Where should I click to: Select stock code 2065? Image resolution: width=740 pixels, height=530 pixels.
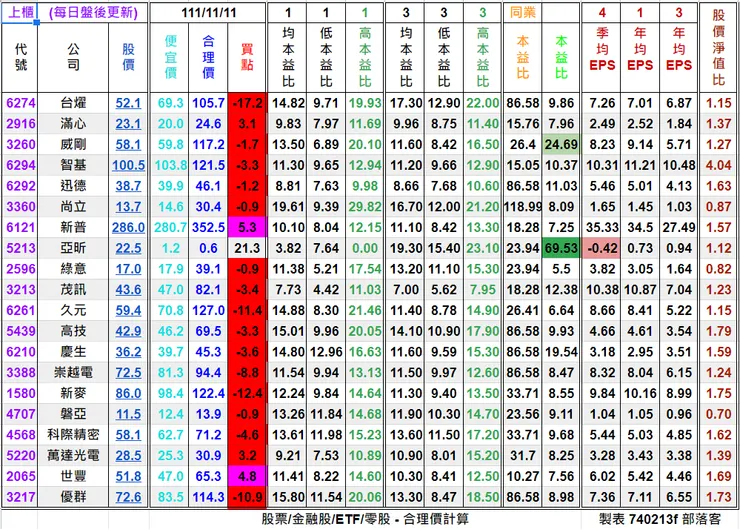coord(21,476)
